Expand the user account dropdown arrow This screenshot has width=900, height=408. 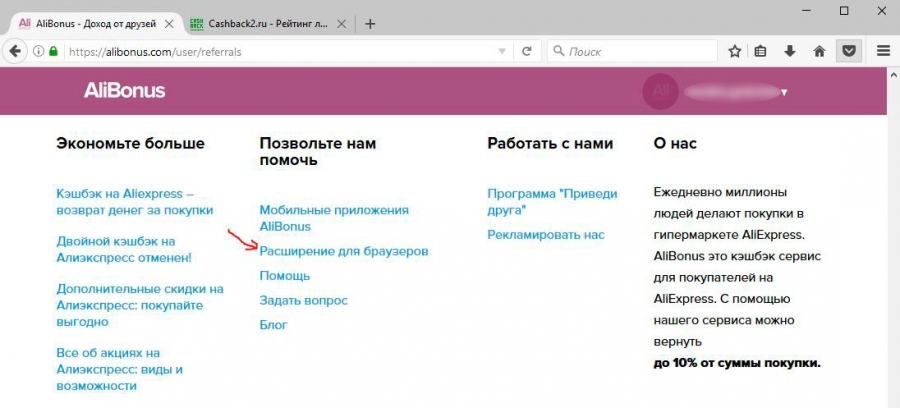pos(784,92)
